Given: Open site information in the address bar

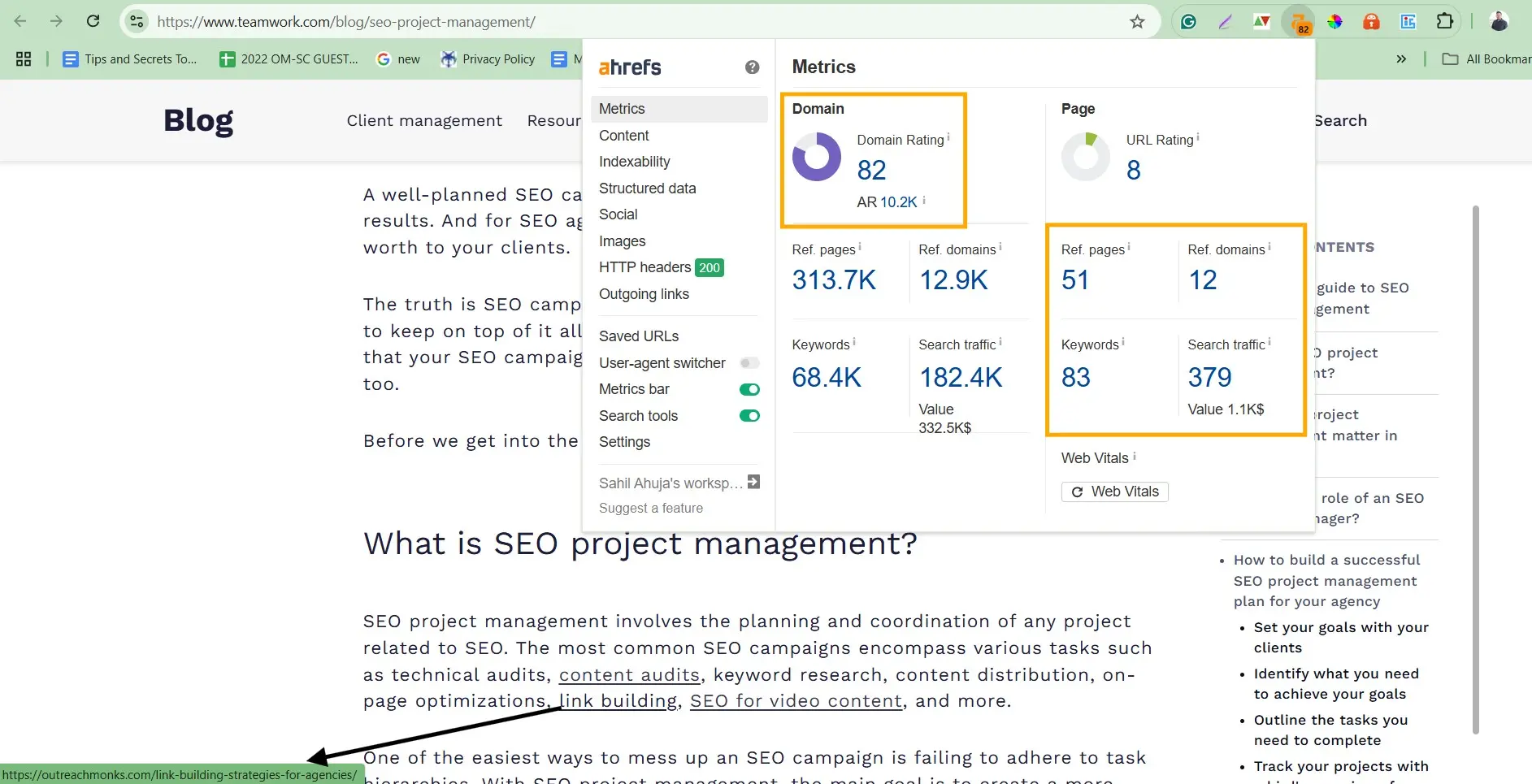Looking at the screenshot, I should click(x=137, y=21).
